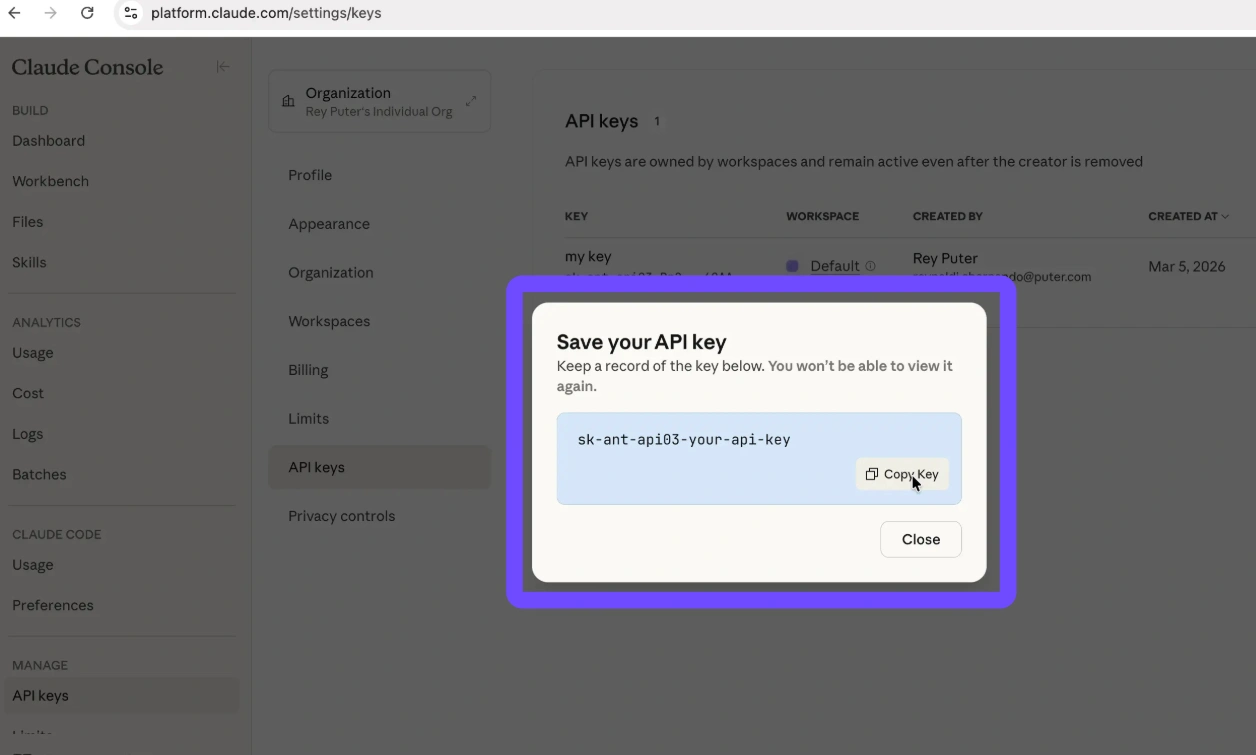Click the Default workspace info icon
The height and width of the screenshot is (755, 1256).
point(870,266)
